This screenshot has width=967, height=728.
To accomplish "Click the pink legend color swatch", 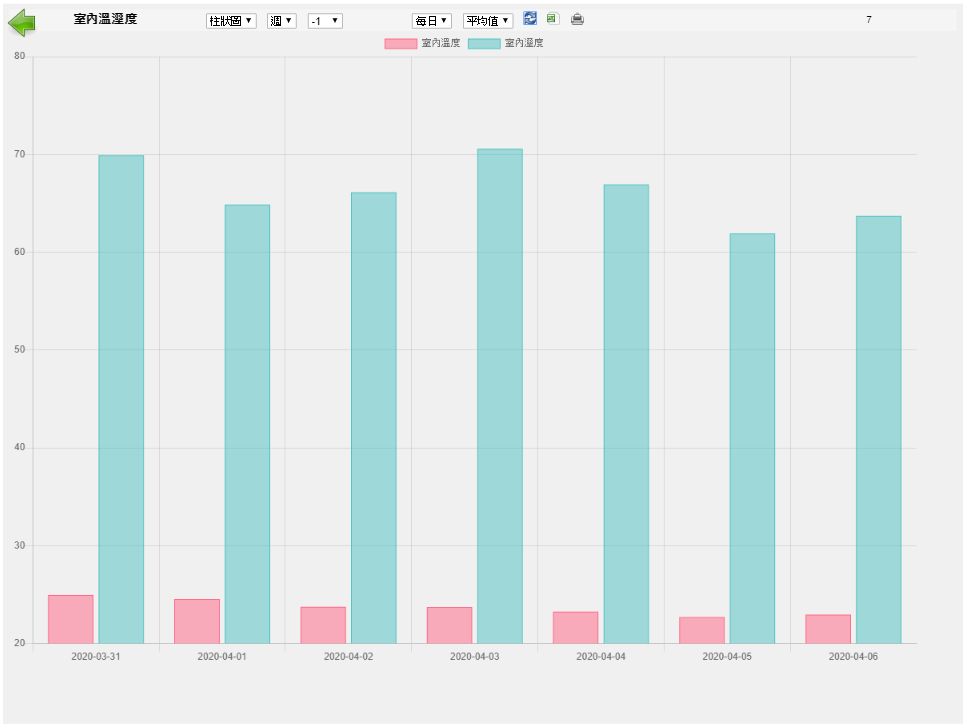I will click(x=400, y=44).
